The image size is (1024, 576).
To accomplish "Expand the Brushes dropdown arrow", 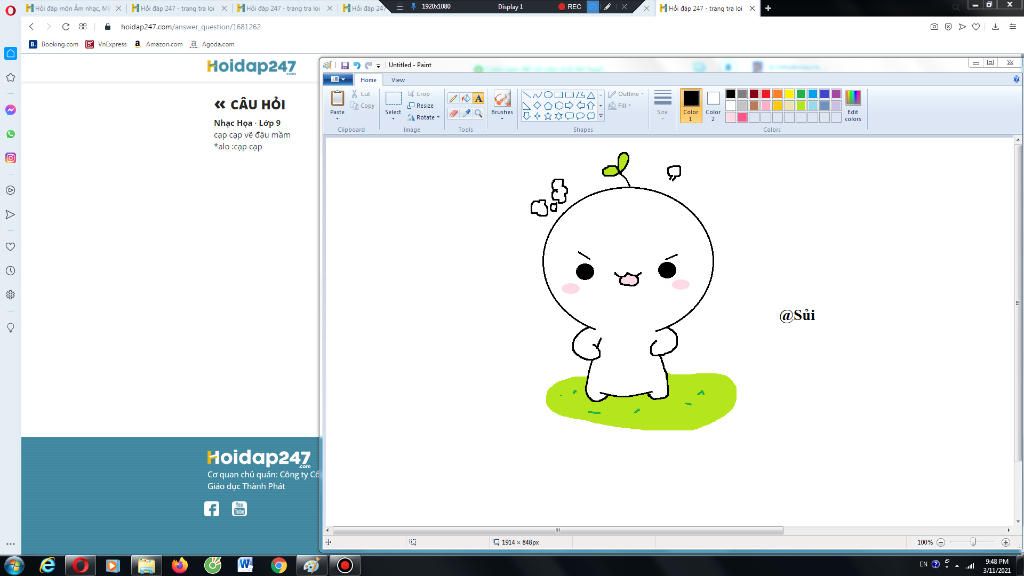I will [502, 118].
